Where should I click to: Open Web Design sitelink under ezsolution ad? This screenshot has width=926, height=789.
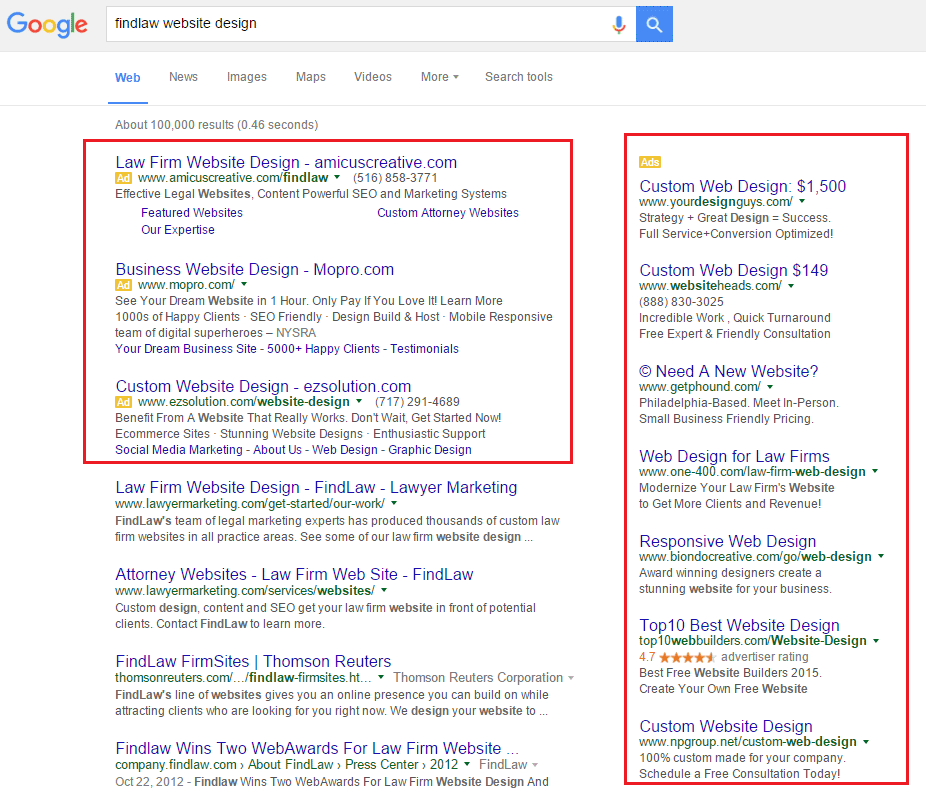pyautogui.click(x=344, y=450)
